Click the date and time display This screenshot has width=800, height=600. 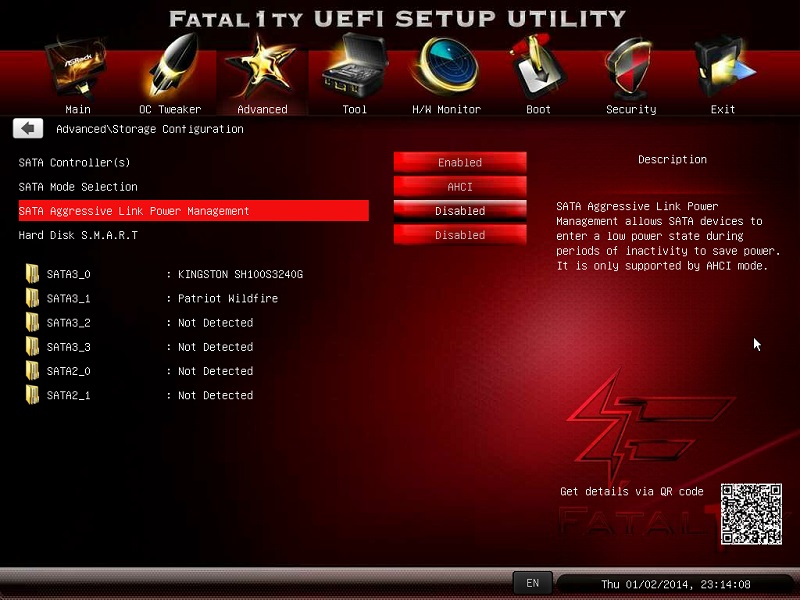675,584
